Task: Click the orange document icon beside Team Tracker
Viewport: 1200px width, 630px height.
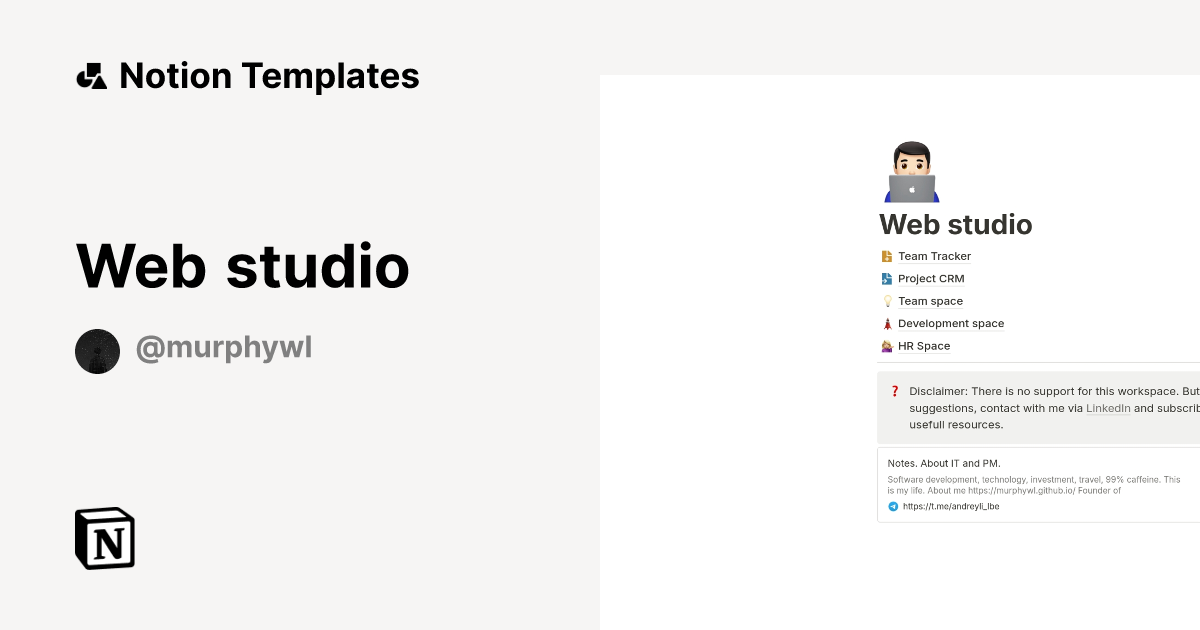Action: [x=886, y=256]
